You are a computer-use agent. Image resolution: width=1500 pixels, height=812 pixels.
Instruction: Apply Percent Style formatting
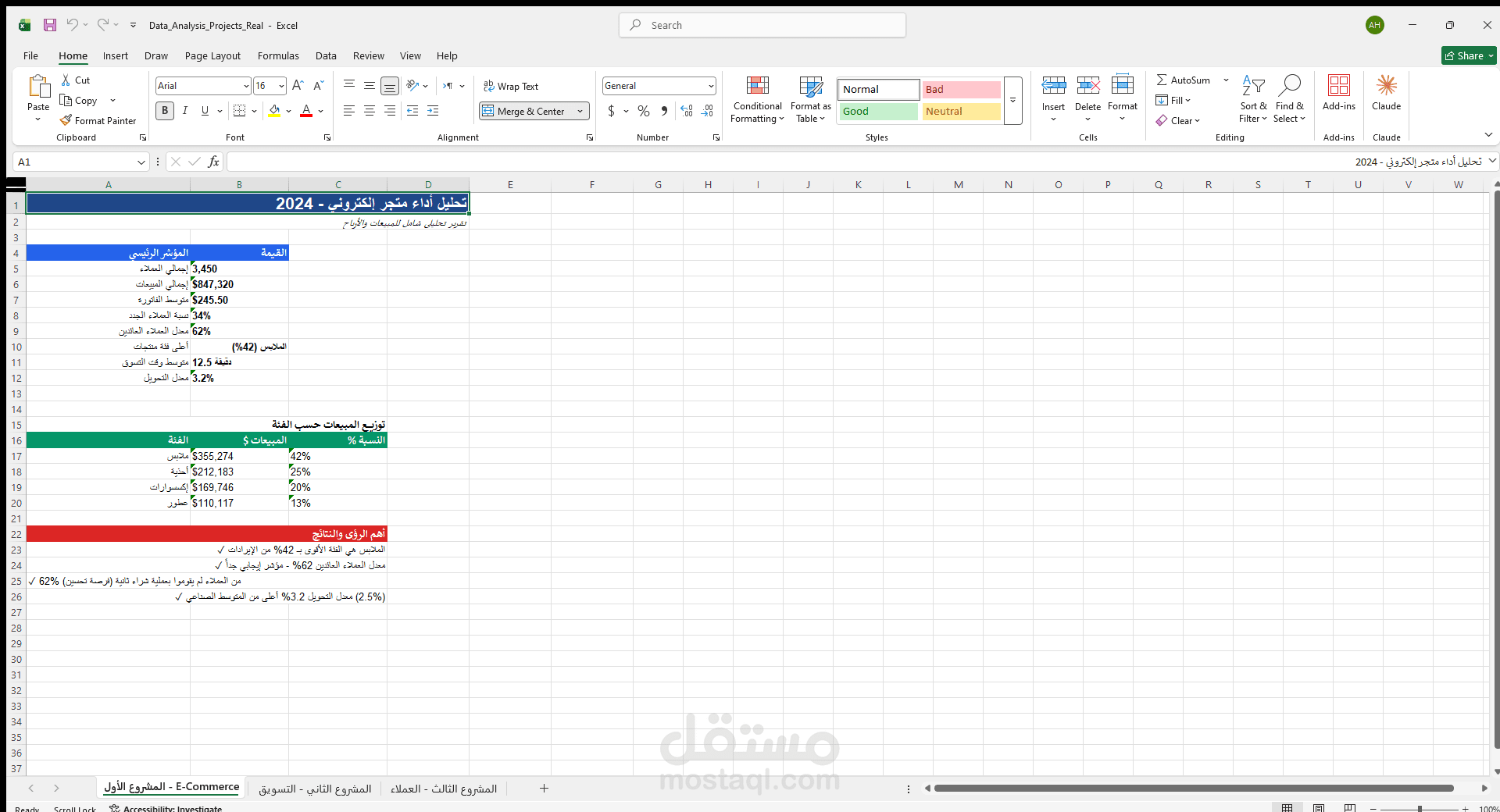[644, 111]
